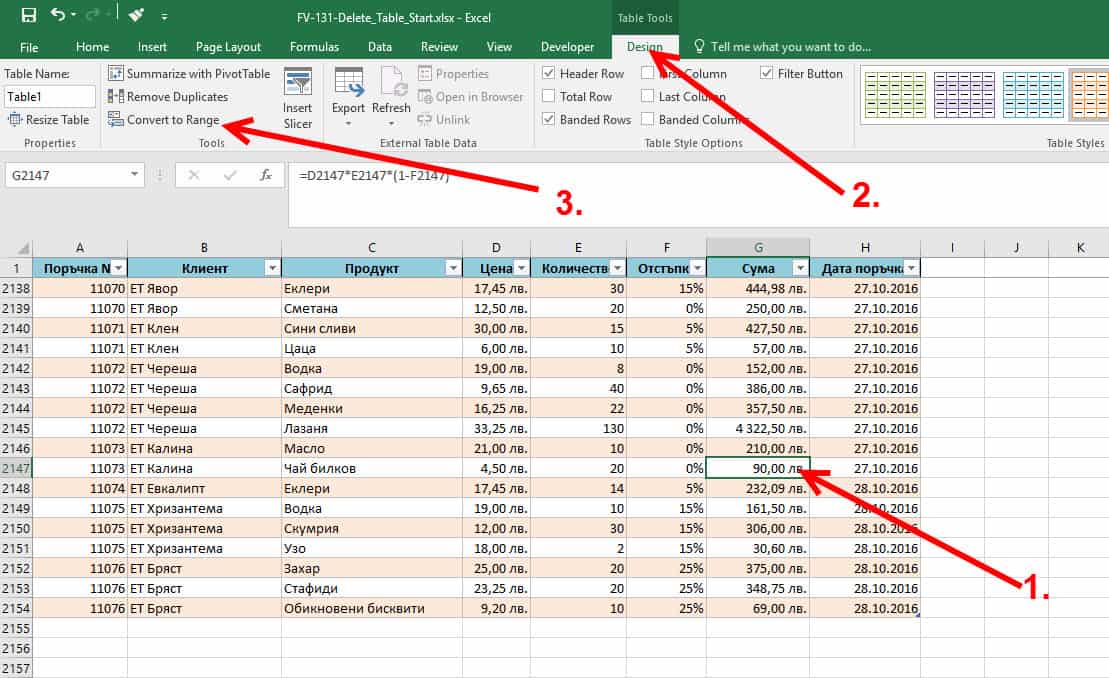Switch to the Developer tab
Viewport: 1109px width, 678px height.
[567, 47]
